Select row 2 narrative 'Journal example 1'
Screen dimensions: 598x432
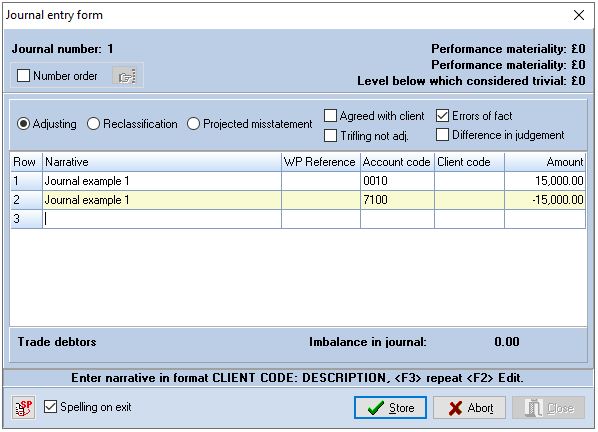162,200
